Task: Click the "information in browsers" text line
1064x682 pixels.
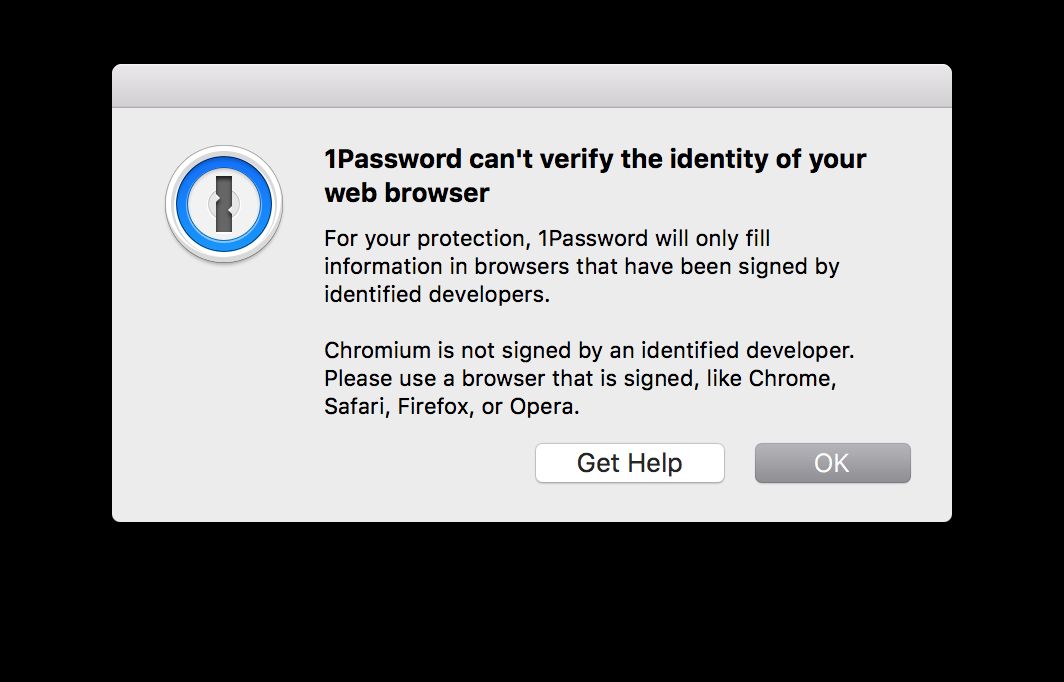Action: point(580,267)
